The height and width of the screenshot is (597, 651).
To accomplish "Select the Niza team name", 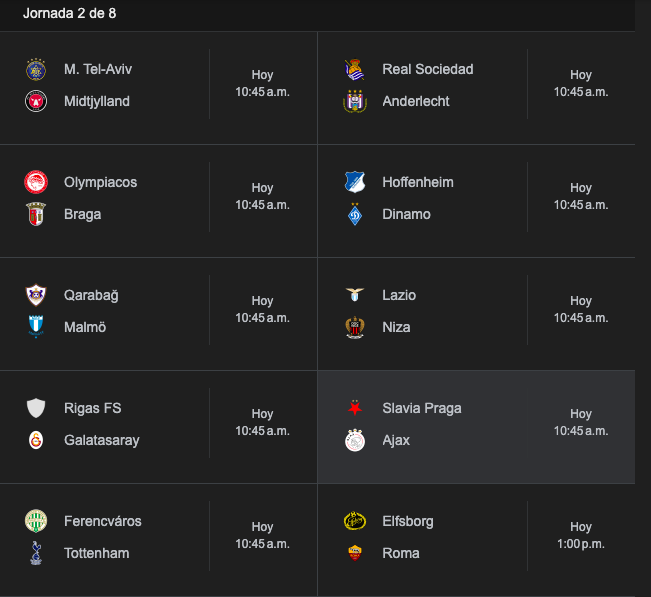I will click(x=396, y=327).
